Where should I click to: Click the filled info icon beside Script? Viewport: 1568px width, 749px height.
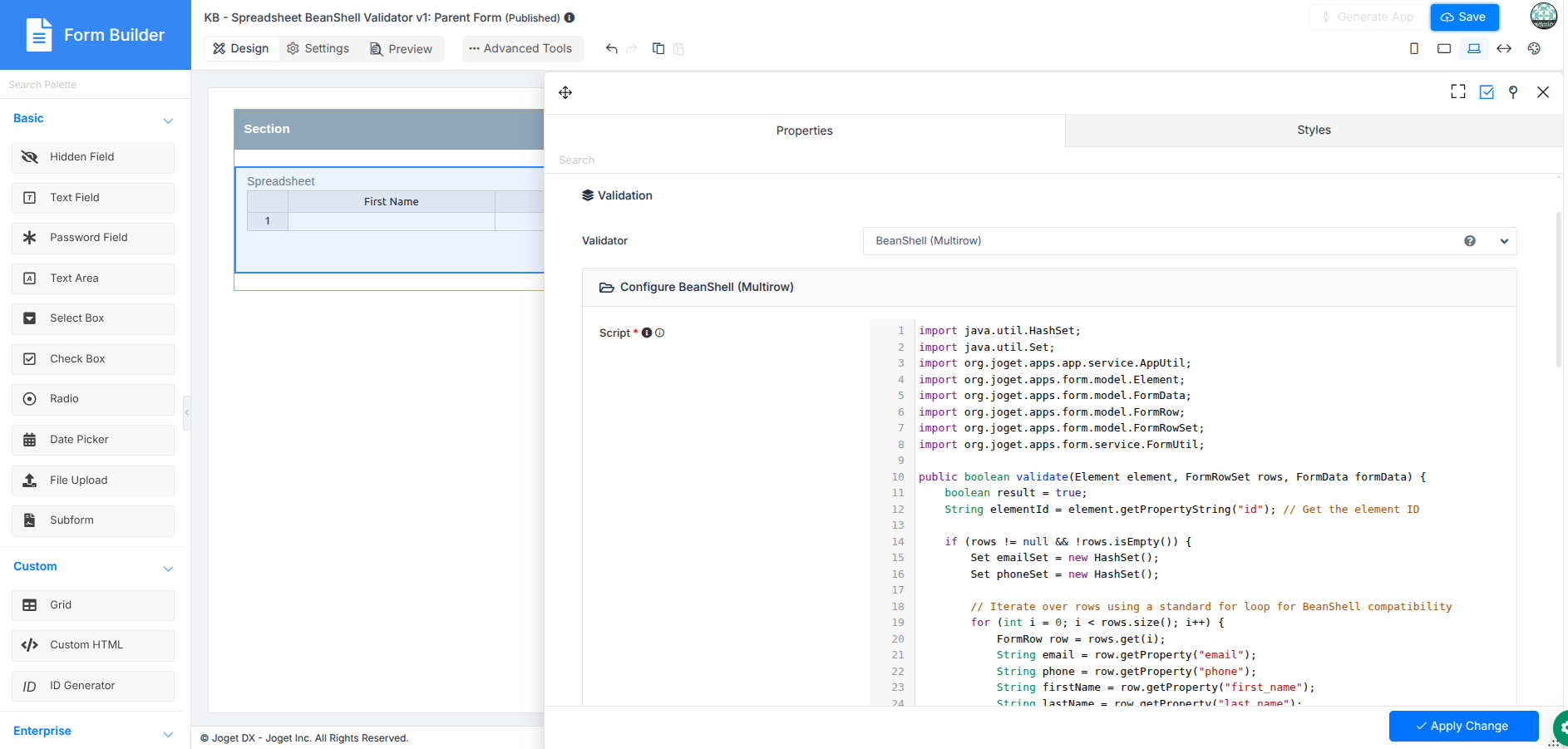(647, 333)
